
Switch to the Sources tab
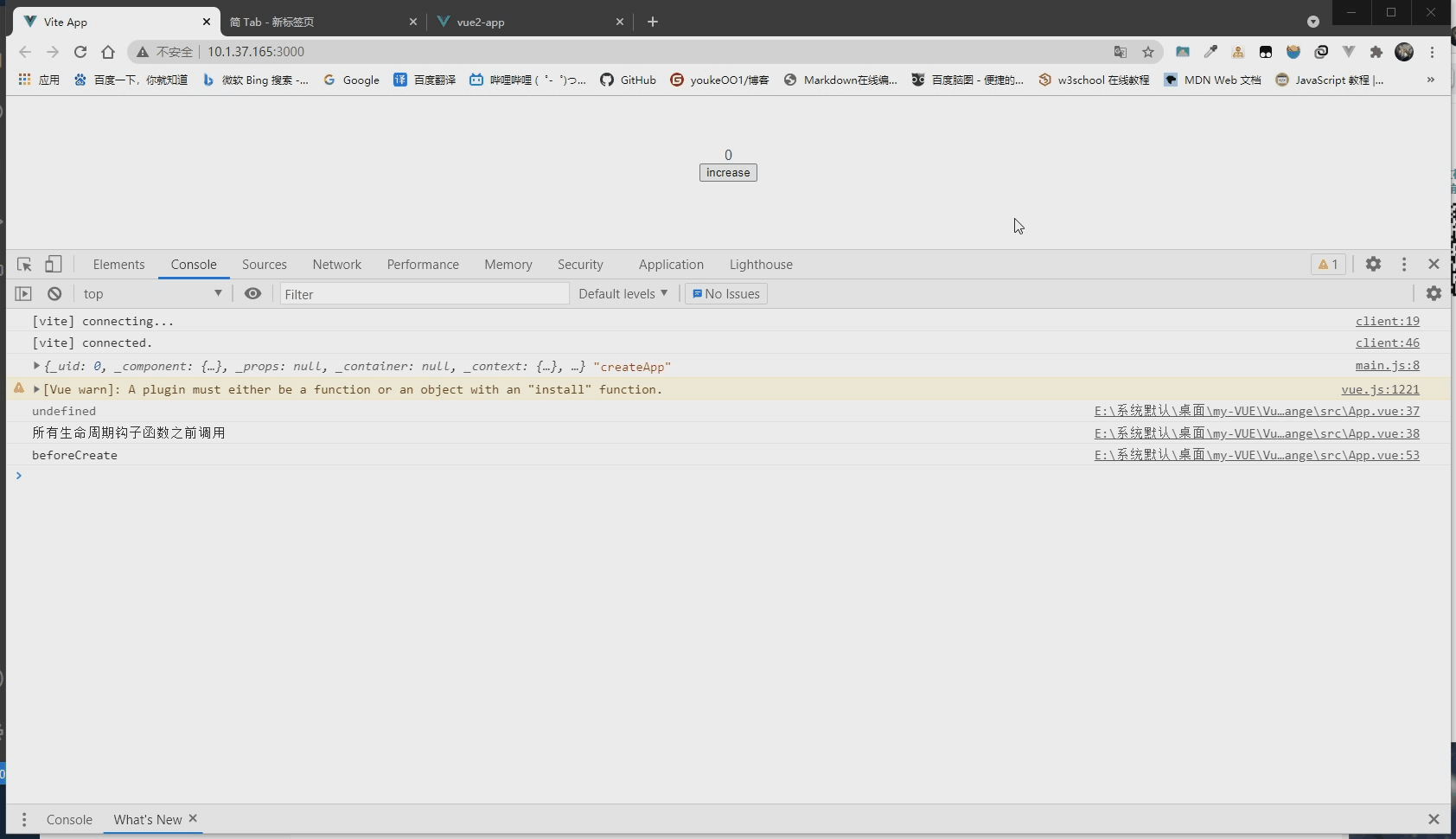(265, 265)
